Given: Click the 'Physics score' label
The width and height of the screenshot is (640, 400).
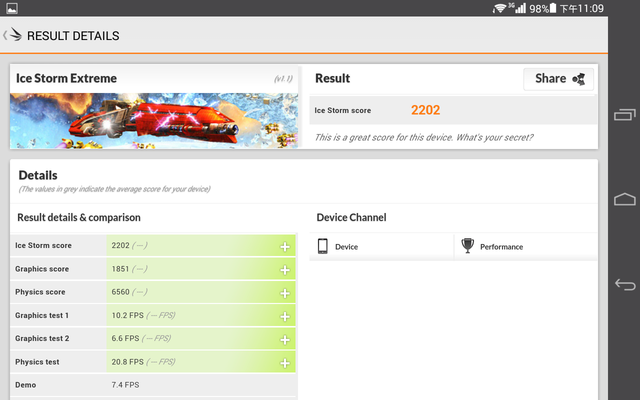Looking at the screenshot, I should (x=40, y=292).
